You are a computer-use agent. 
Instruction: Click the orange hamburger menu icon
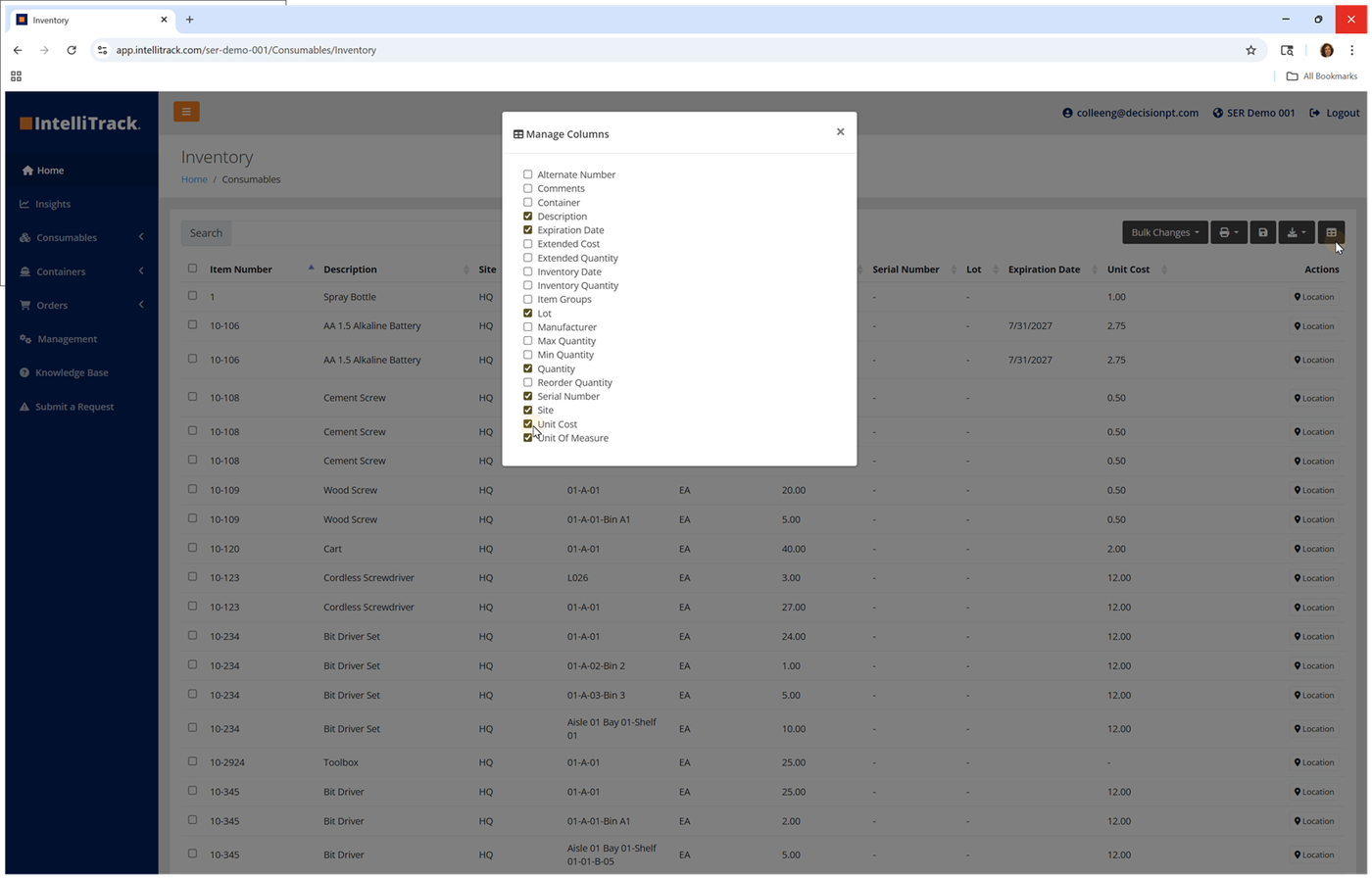click(x=186, y=112)
